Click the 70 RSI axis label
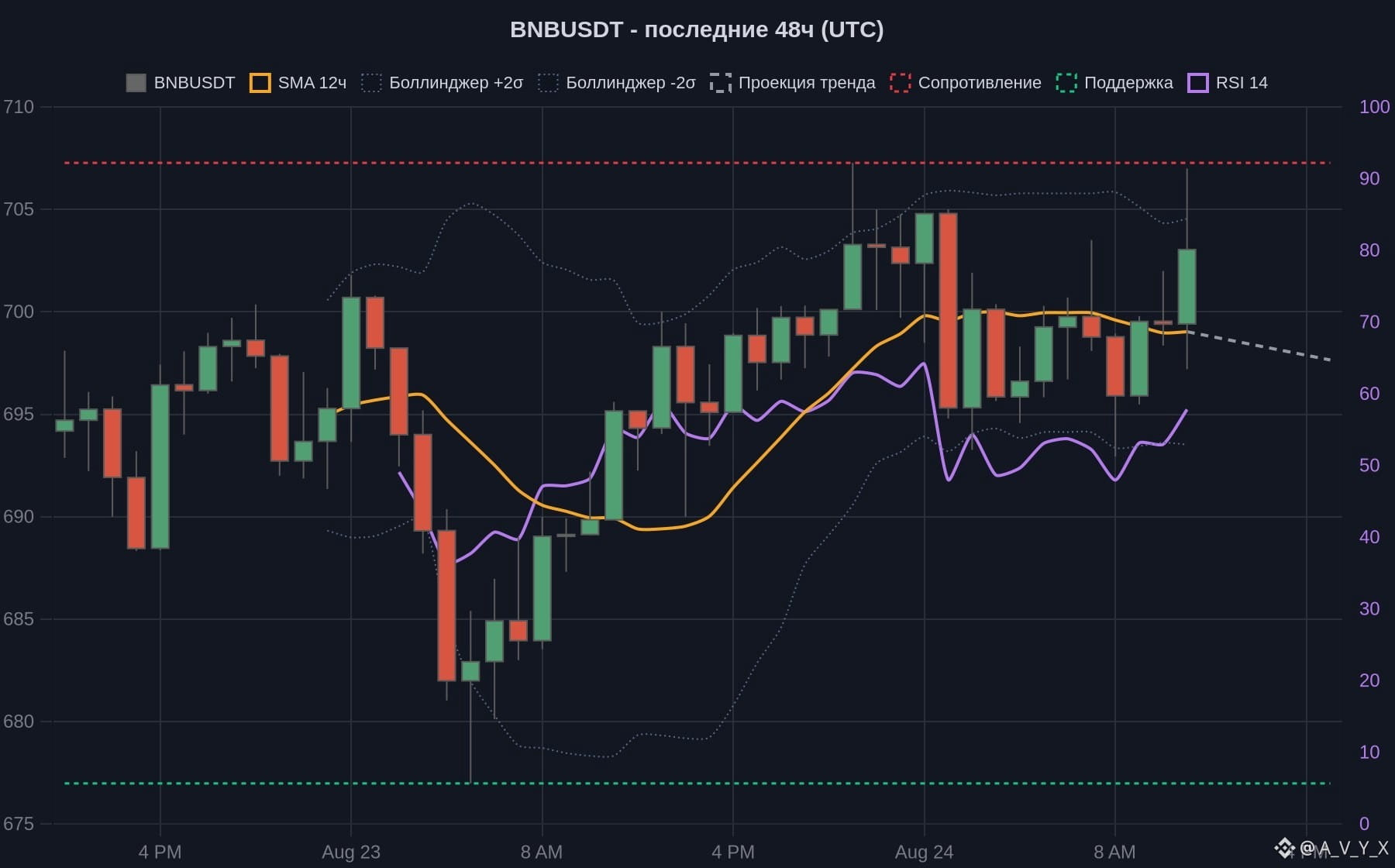The image size is (1395, 868). 1369,322
